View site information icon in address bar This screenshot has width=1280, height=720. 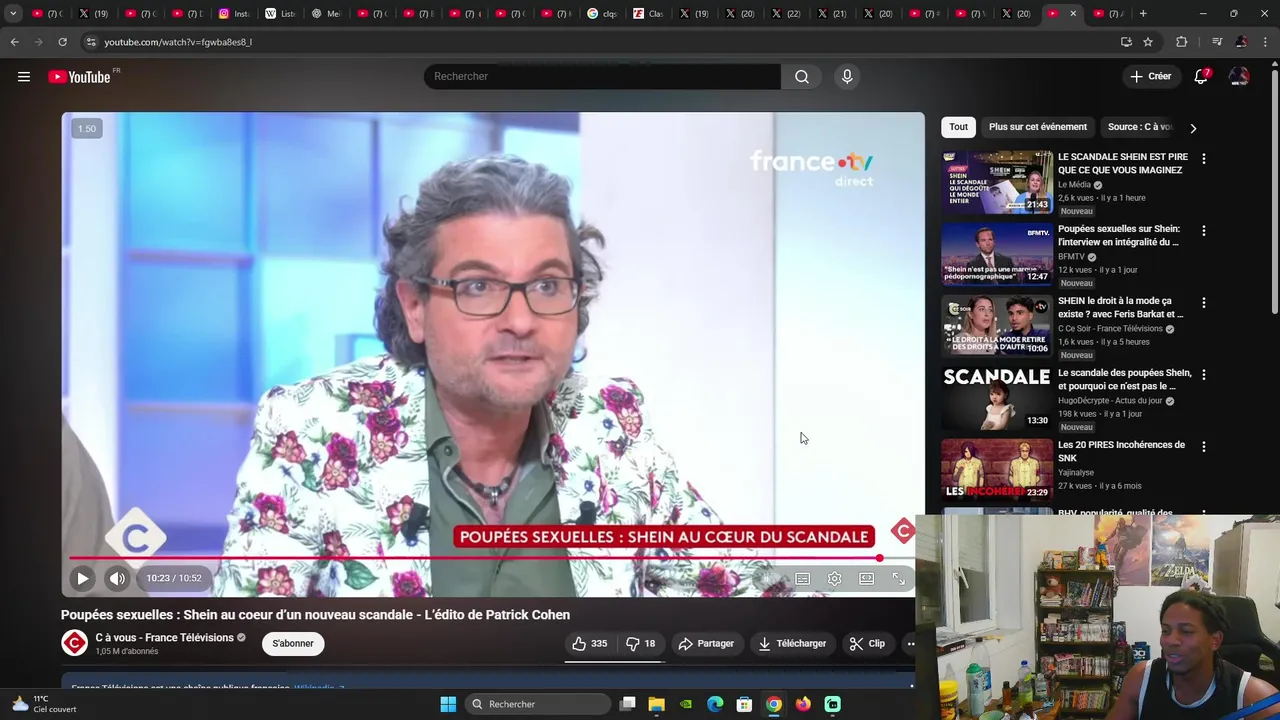coord(90,42)
